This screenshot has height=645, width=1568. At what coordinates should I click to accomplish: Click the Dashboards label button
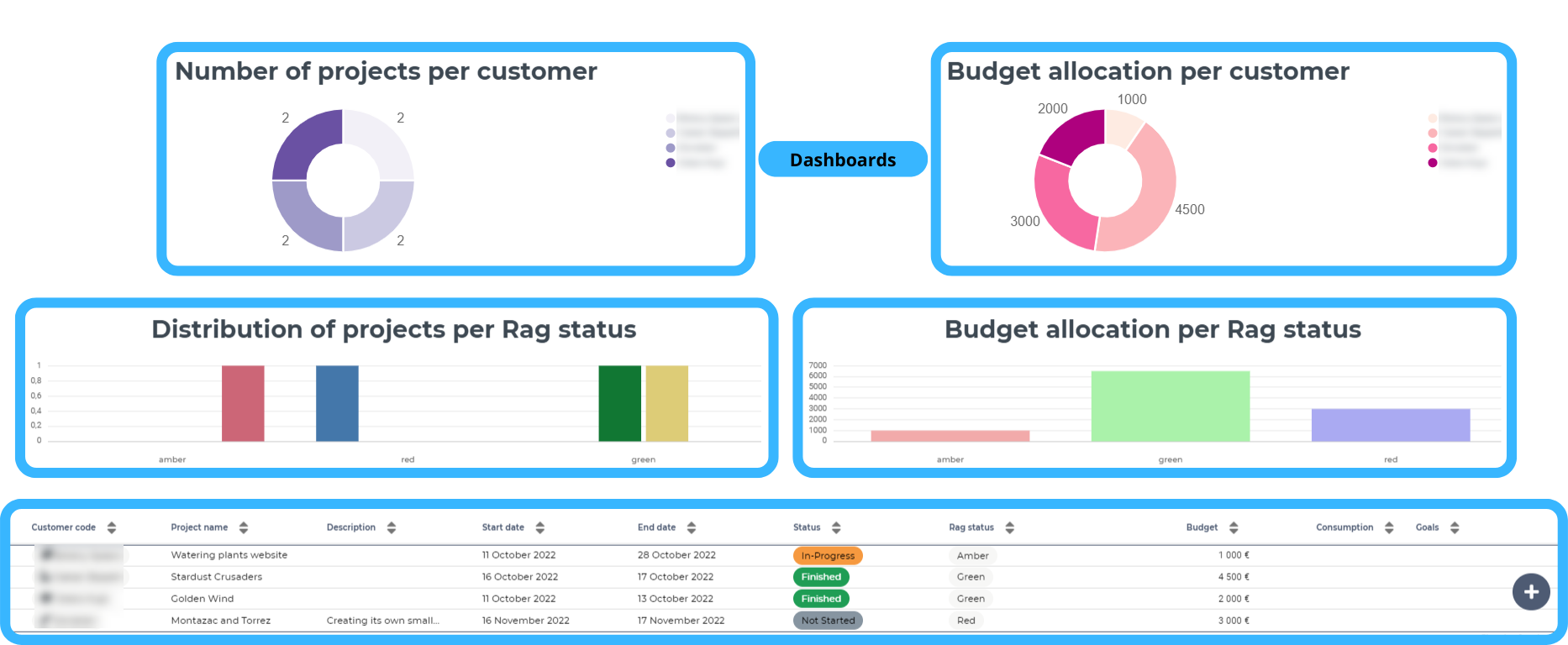(x=843, y=160)
